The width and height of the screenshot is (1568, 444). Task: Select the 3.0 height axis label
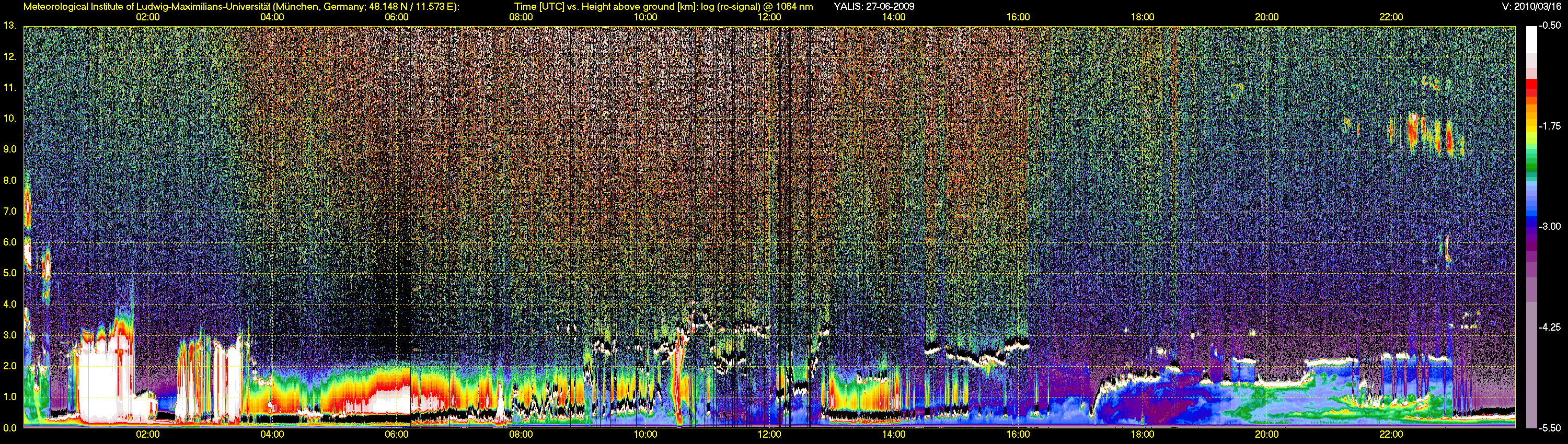[9, 335]
